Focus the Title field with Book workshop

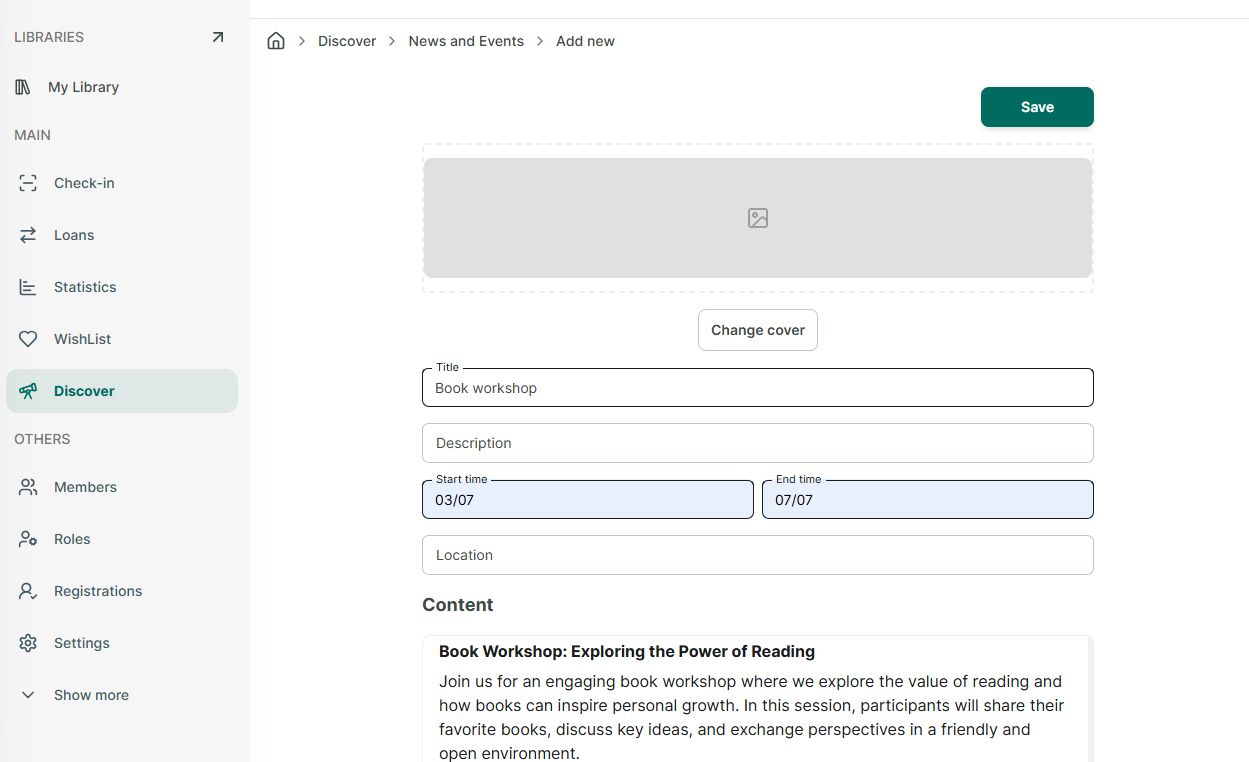click(758, 388)
